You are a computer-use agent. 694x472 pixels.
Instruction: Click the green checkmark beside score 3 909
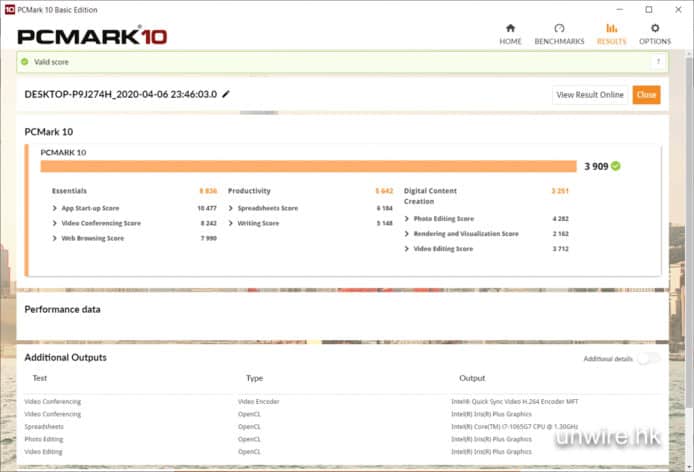click(x=616, y=166)
